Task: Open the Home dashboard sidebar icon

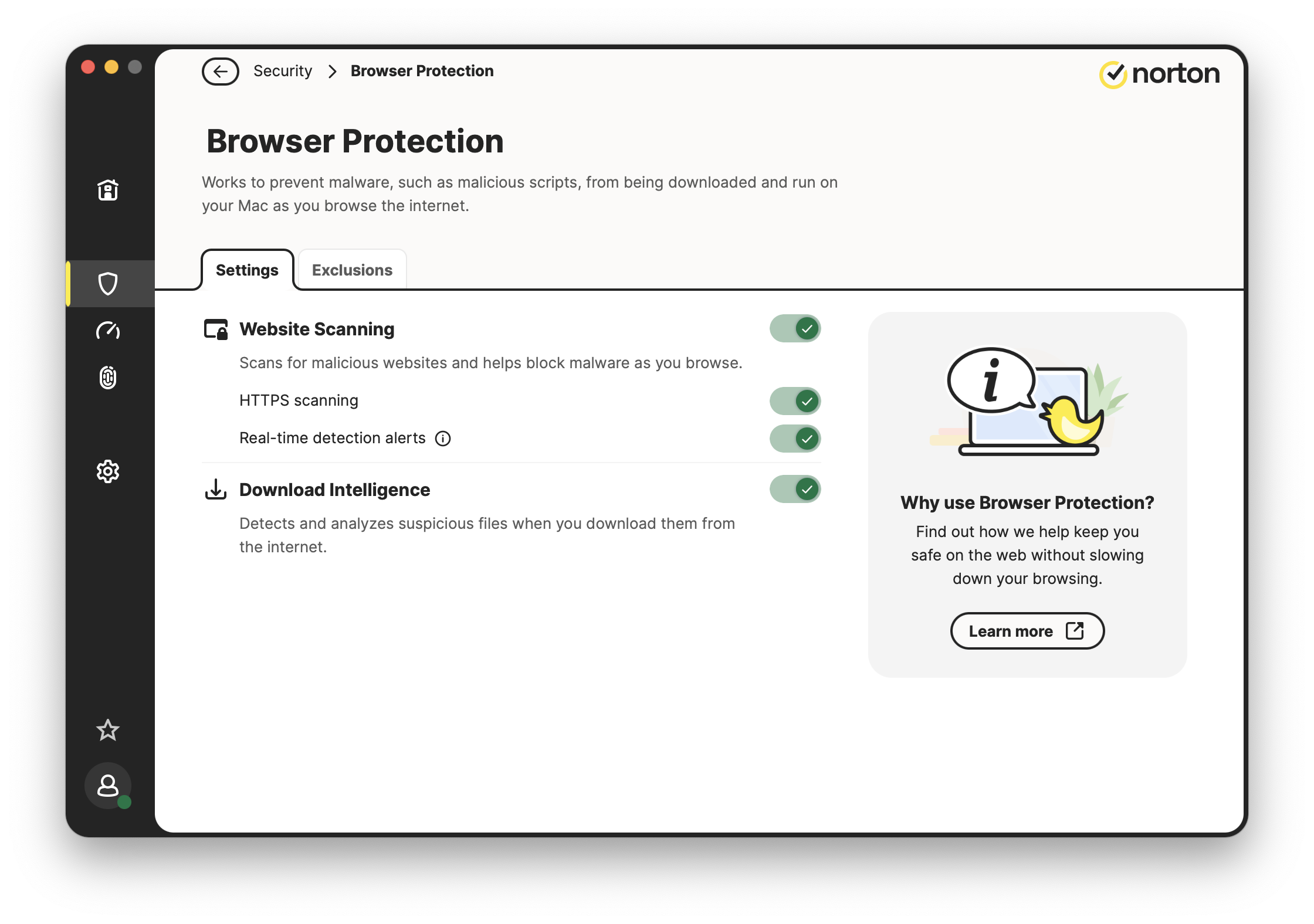Action: click(108, 190)
